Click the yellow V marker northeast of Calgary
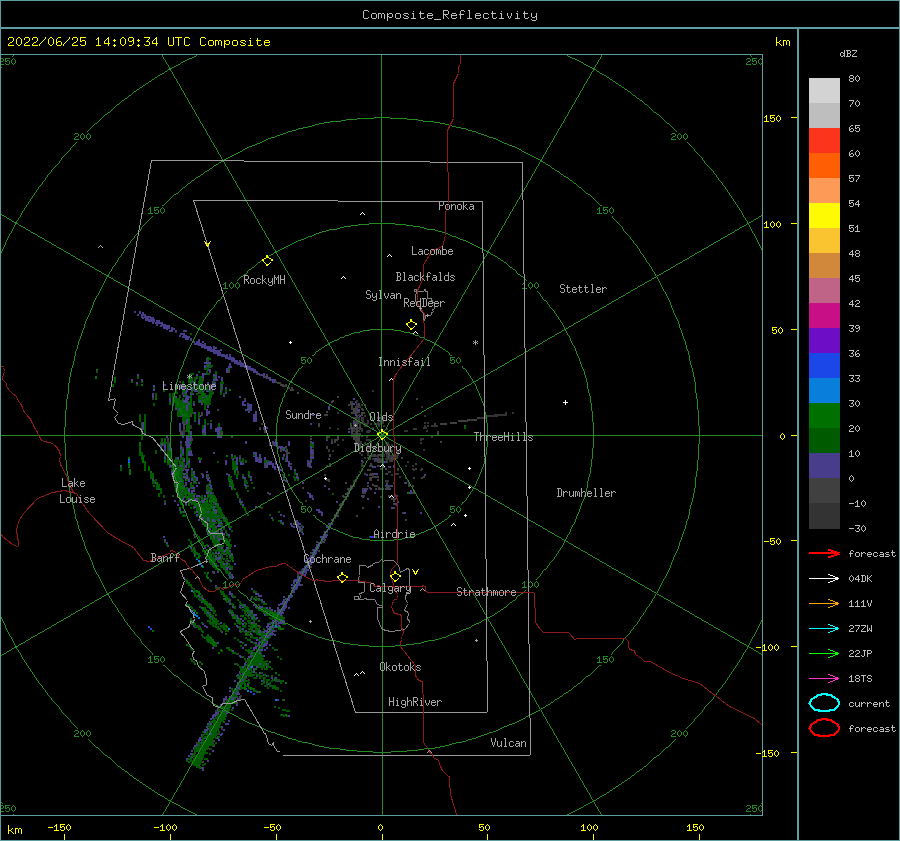Image resolution: width=900 pixels, height=841 pixels. click(415, 572)
